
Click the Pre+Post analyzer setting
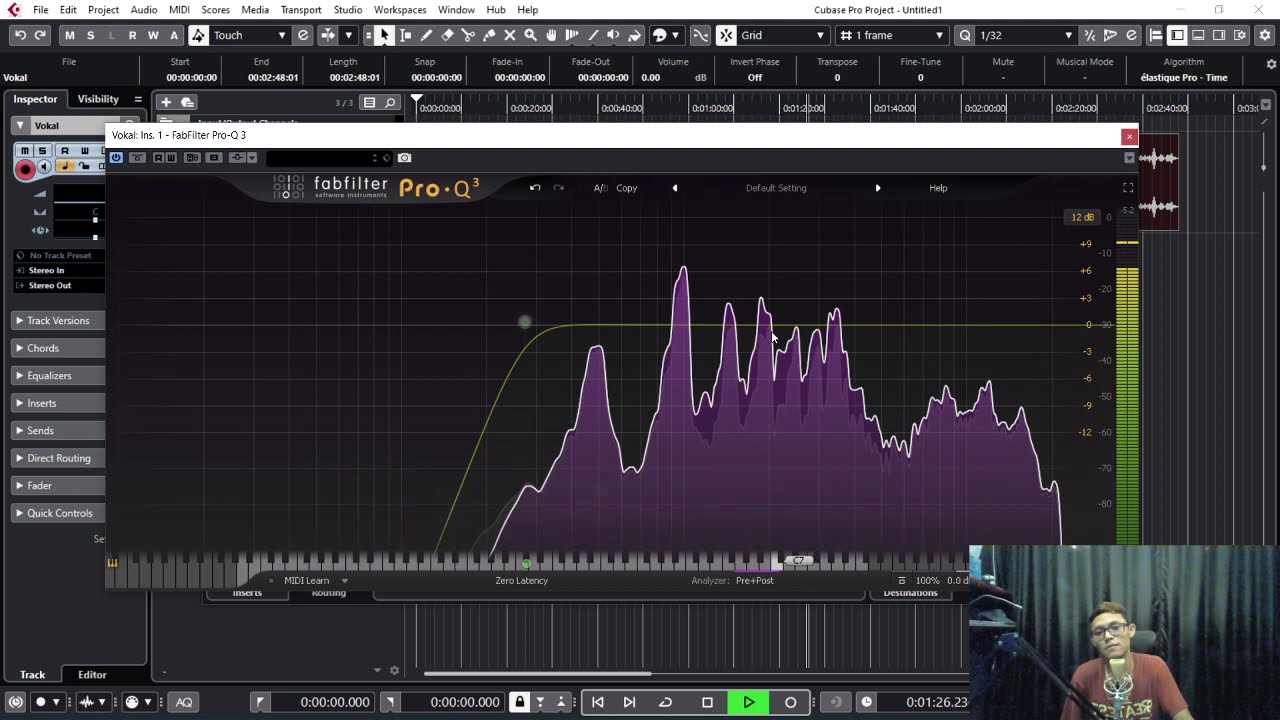pyautogui.click(x=755, y=580)
